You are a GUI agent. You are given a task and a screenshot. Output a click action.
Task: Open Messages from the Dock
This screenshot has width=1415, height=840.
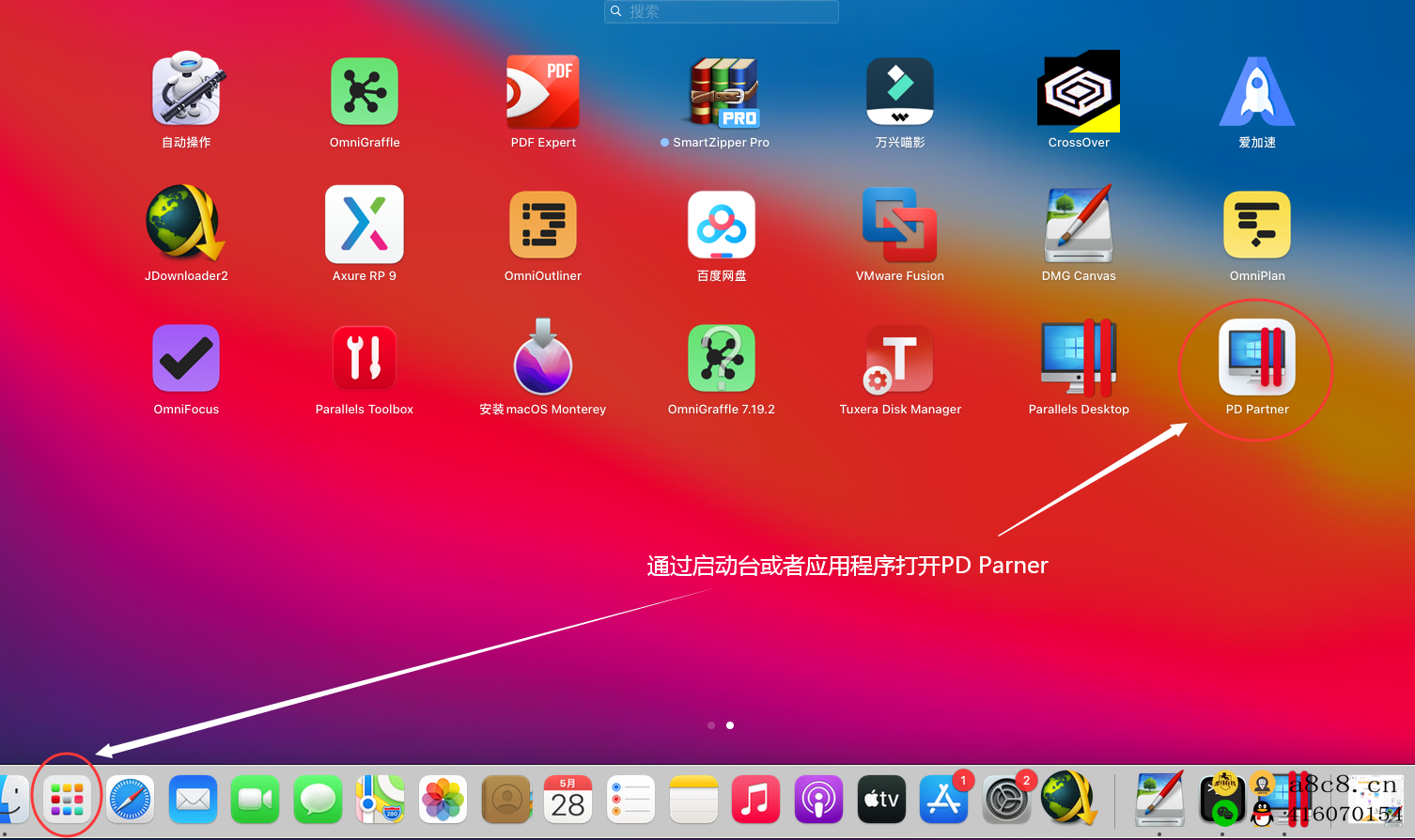tap(318, 800)
